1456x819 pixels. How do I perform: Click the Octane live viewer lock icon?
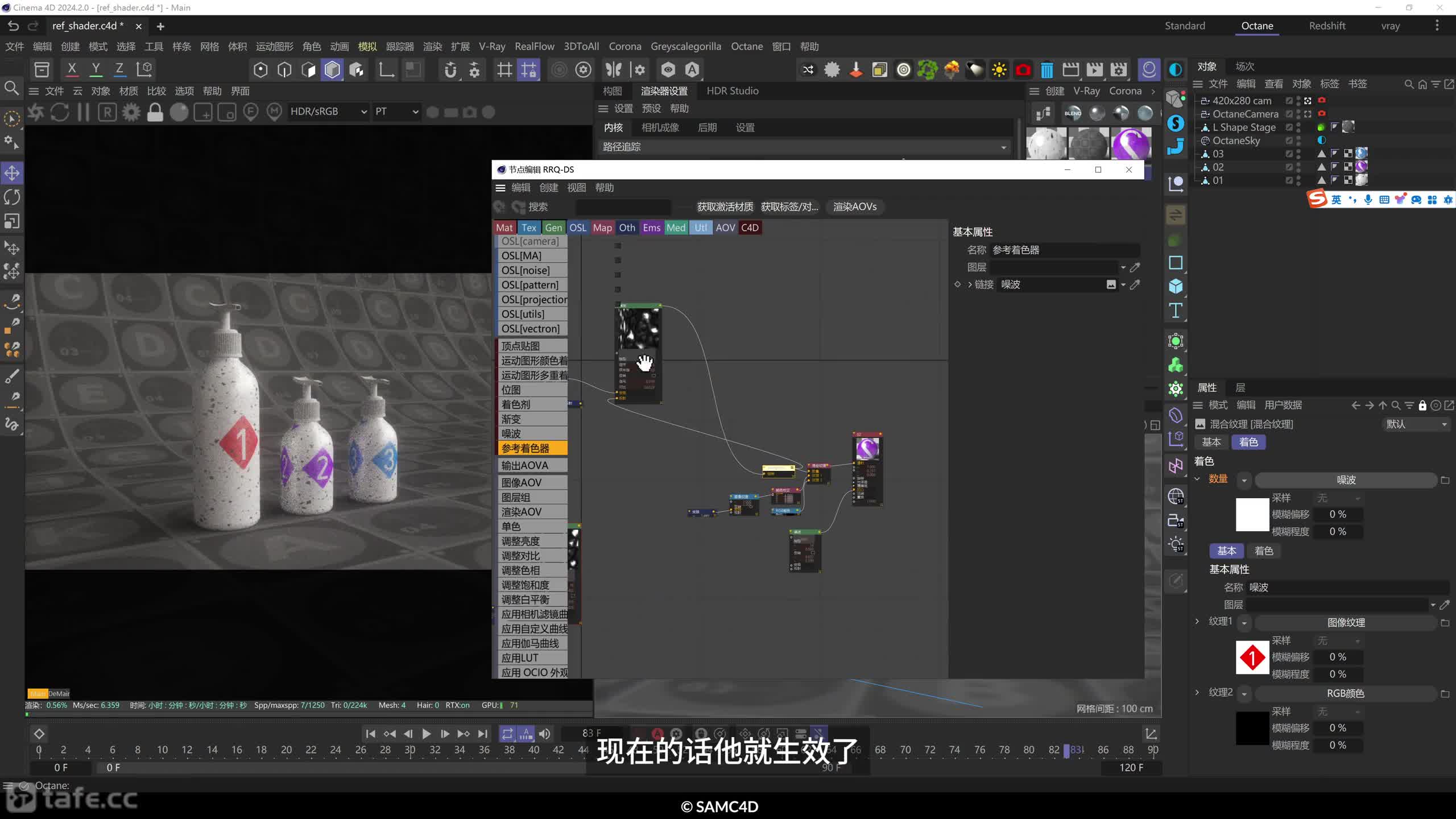click(x=155, y=112)
